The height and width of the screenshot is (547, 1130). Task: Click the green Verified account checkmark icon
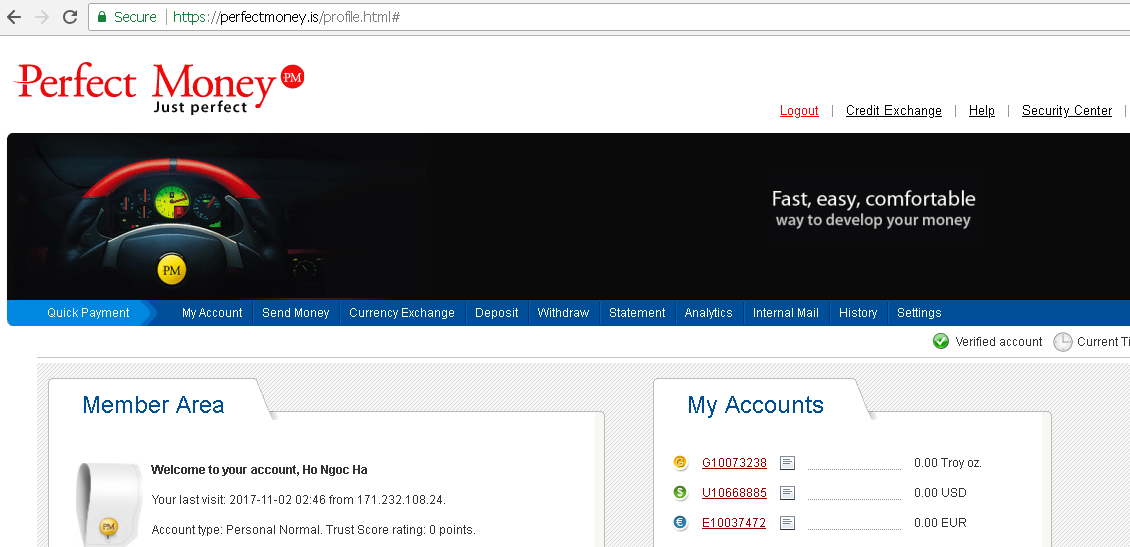[x=940, y=342]
